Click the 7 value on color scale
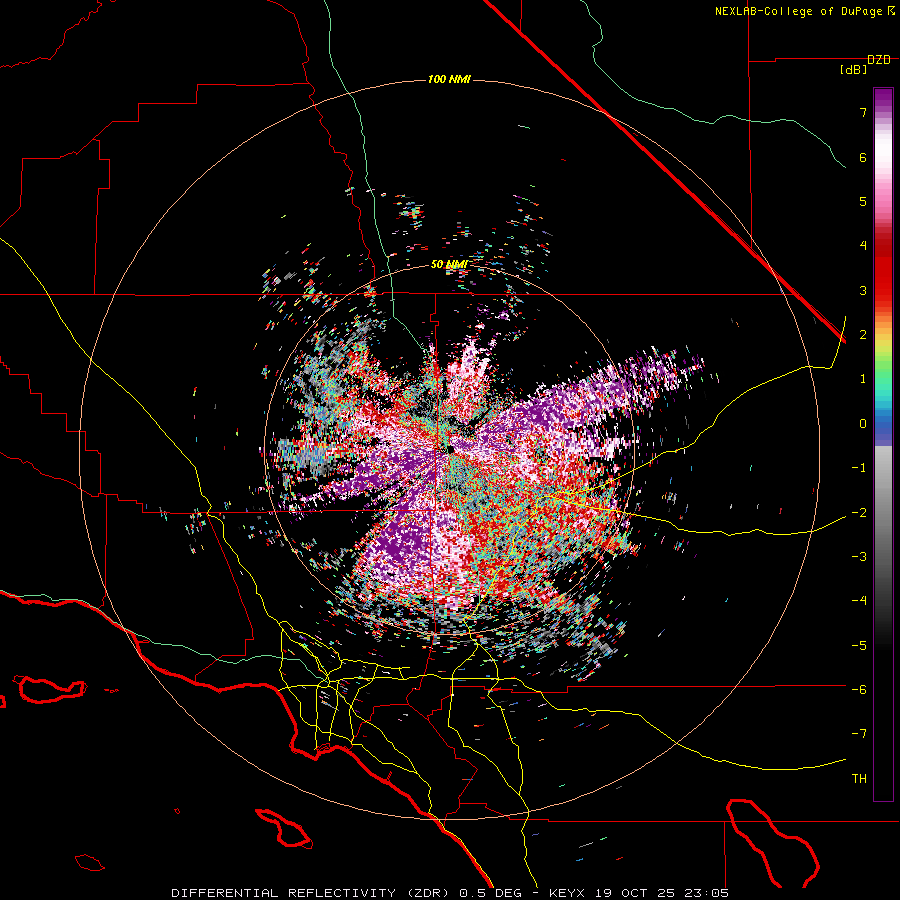This screenshot has width=900, height=900. coord(863,113)
